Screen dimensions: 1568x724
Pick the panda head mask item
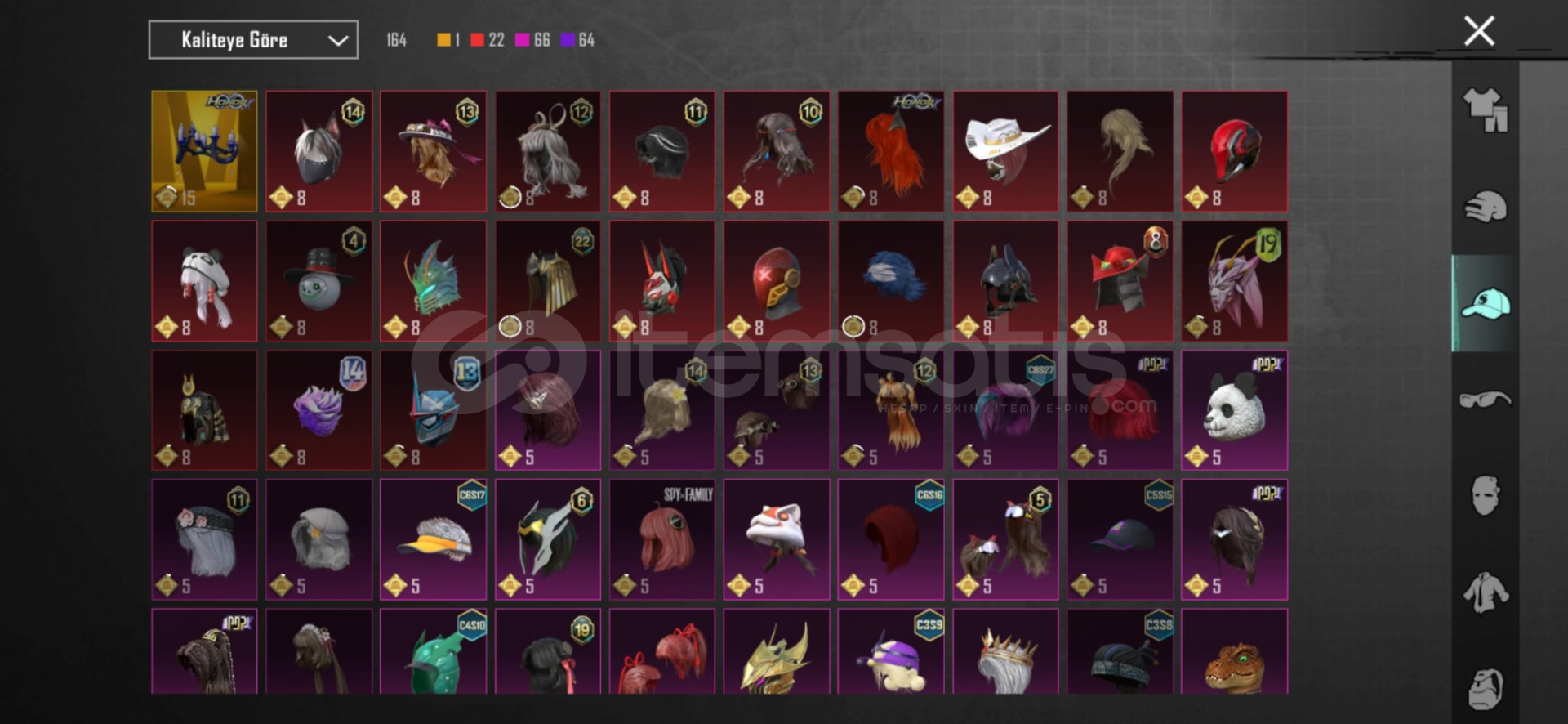point(1234,410)
